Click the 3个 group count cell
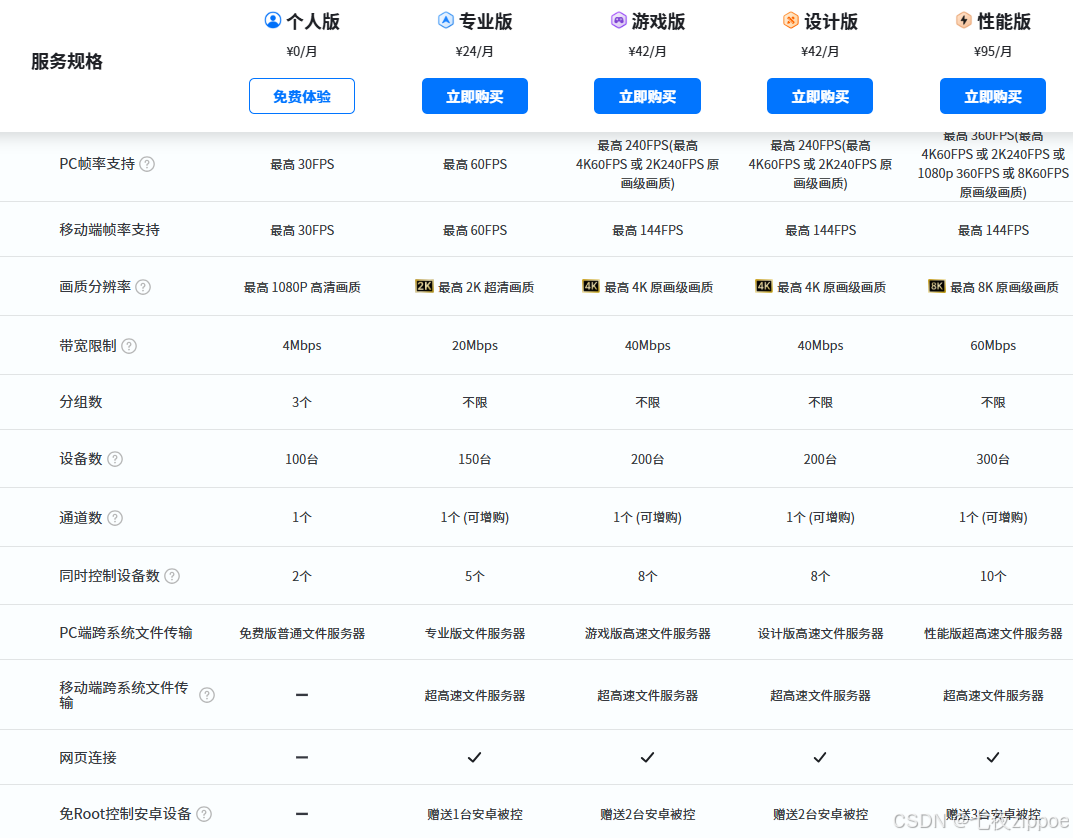 pos(302,403)
